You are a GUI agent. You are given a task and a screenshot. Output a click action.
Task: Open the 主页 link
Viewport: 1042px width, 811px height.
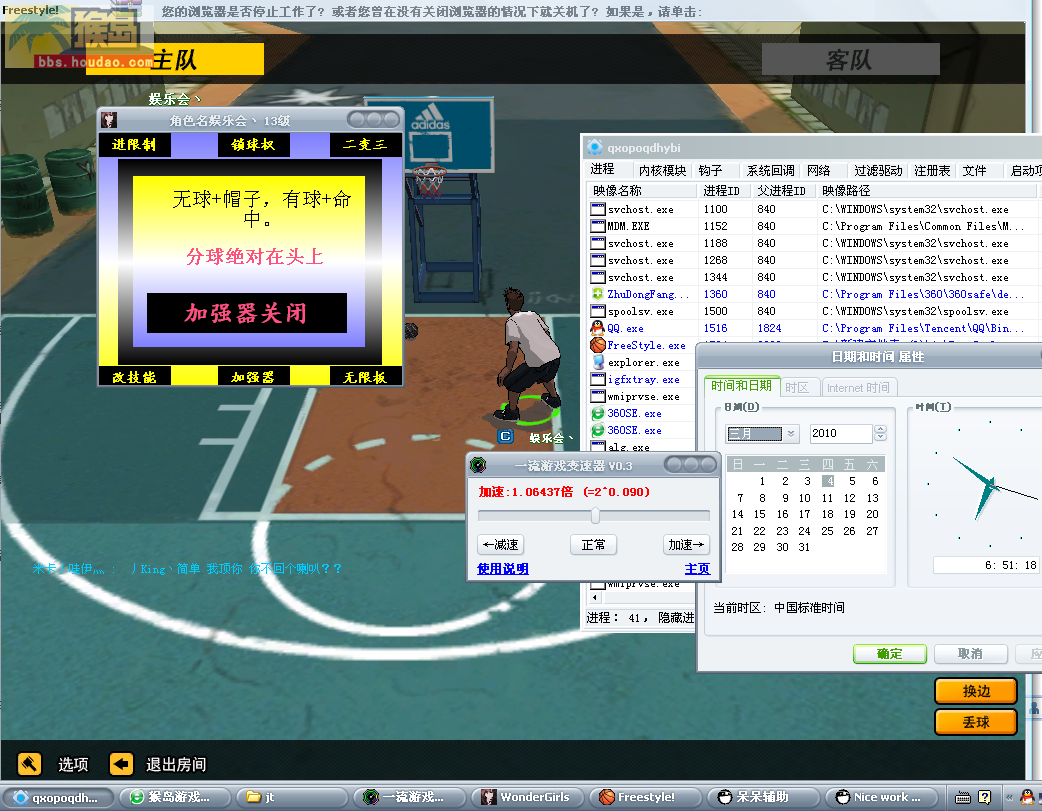pyautogui.click(x=697, y=569)
